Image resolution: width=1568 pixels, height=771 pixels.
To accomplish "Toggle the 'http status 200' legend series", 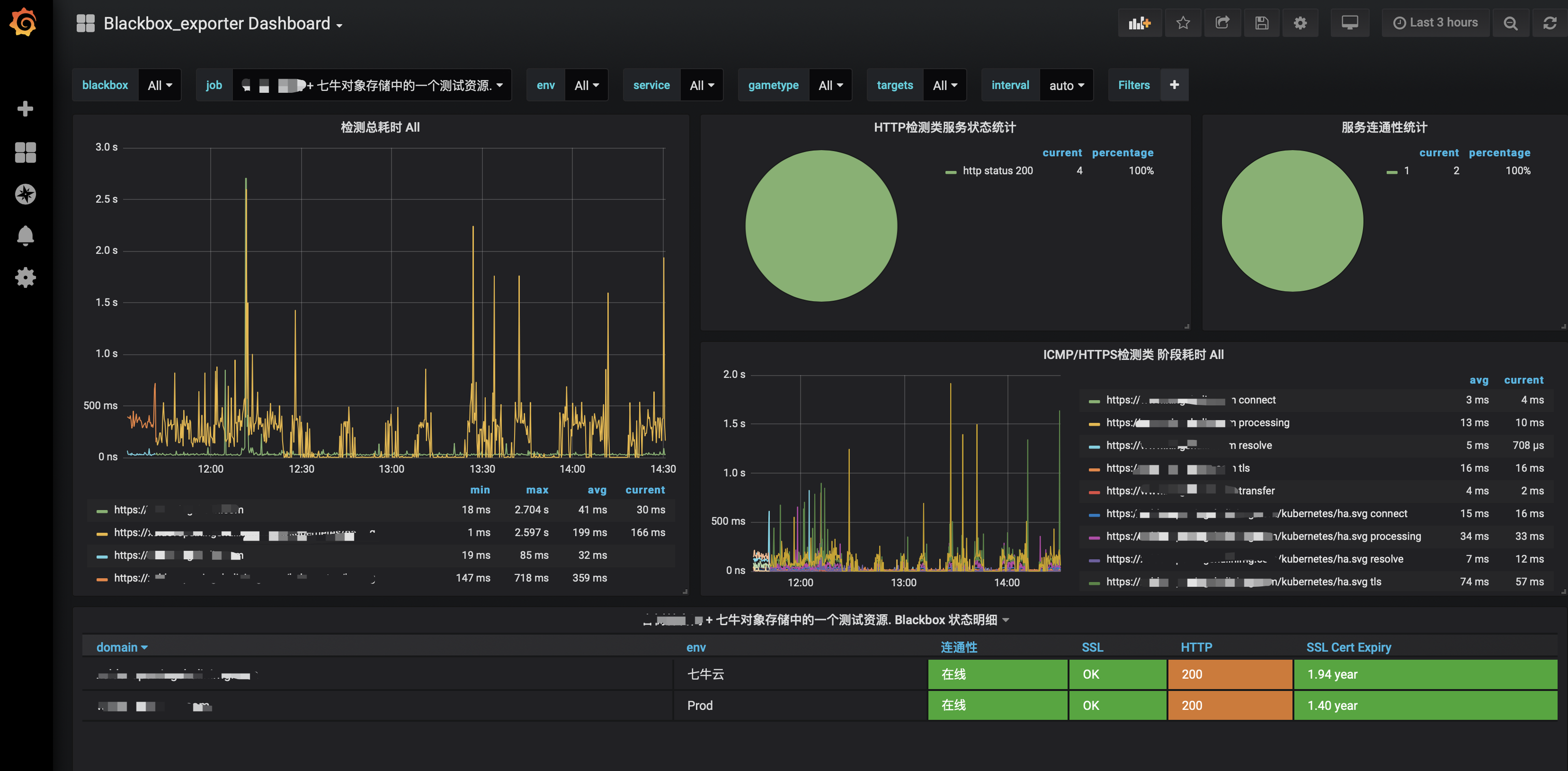I will coord(997,171).
